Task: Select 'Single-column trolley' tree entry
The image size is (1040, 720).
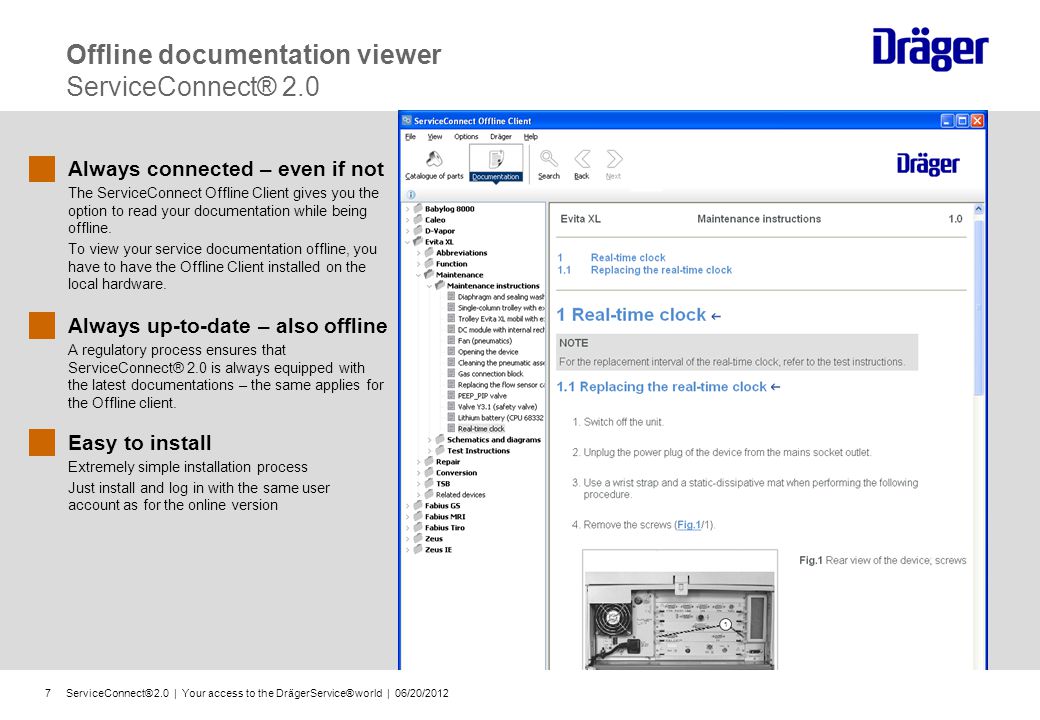Action: 501,308
